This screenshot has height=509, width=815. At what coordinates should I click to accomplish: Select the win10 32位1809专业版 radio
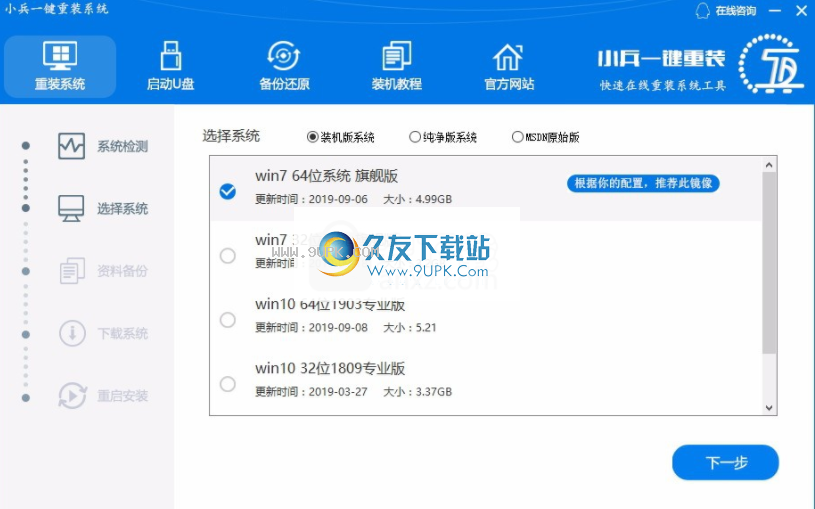coord(228,384)
